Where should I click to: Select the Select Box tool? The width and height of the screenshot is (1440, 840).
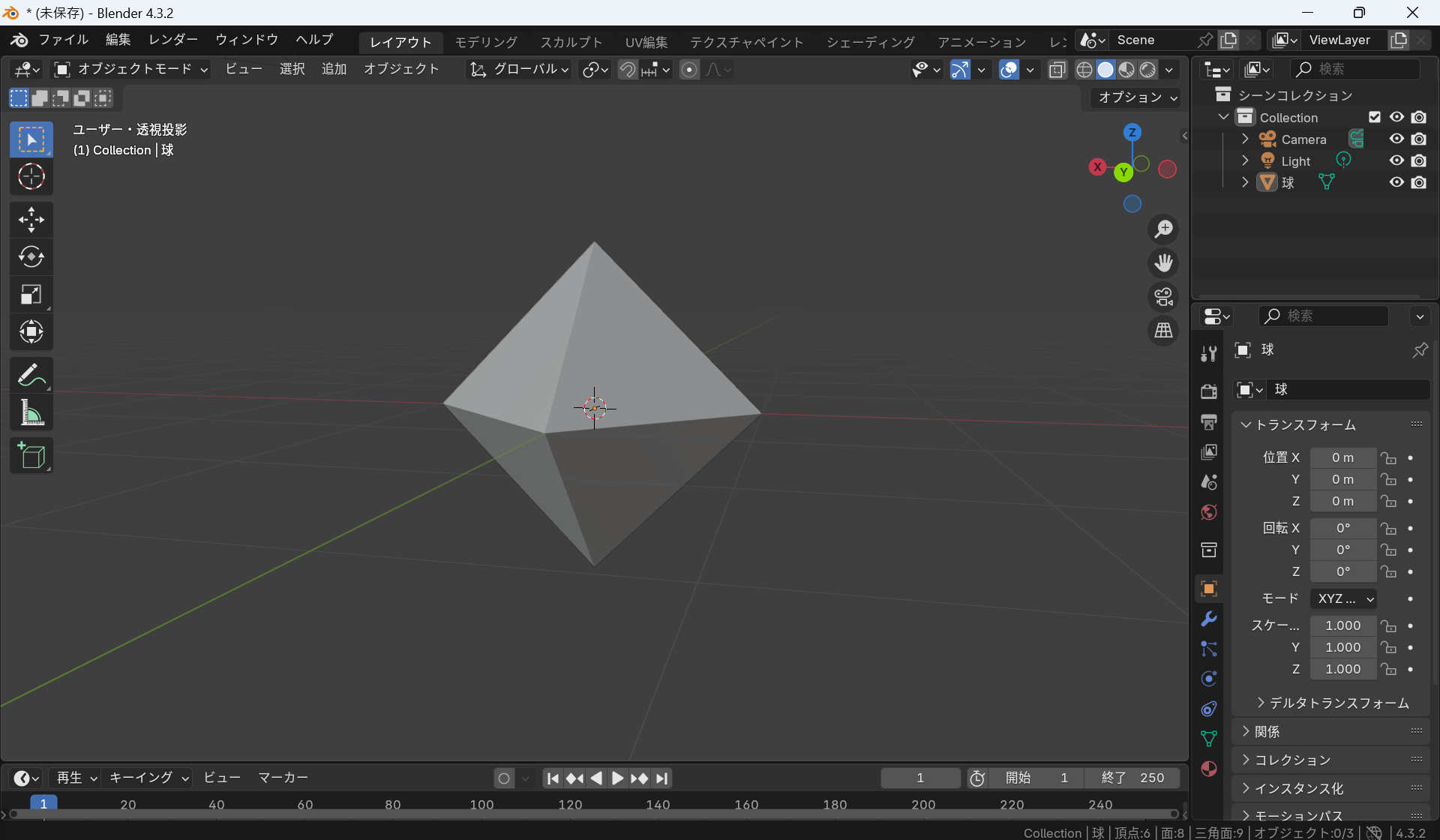(31, 139)
